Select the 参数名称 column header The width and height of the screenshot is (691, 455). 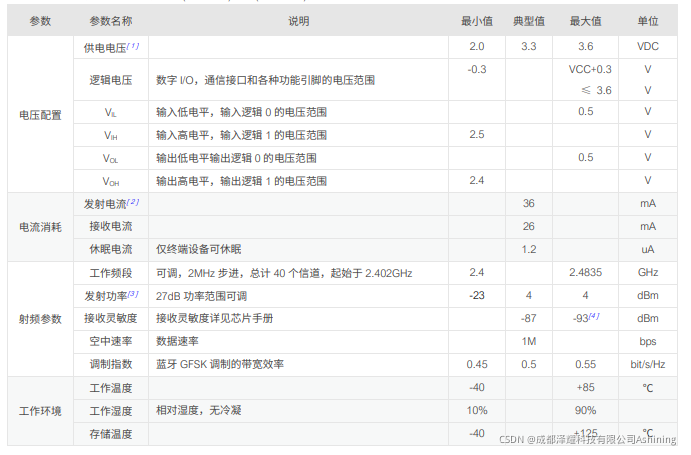(x=111, y=21)
